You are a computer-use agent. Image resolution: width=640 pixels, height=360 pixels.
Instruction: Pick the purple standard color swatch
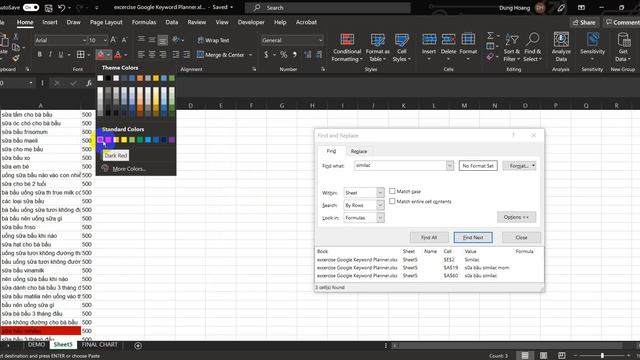tap(172, 140)
